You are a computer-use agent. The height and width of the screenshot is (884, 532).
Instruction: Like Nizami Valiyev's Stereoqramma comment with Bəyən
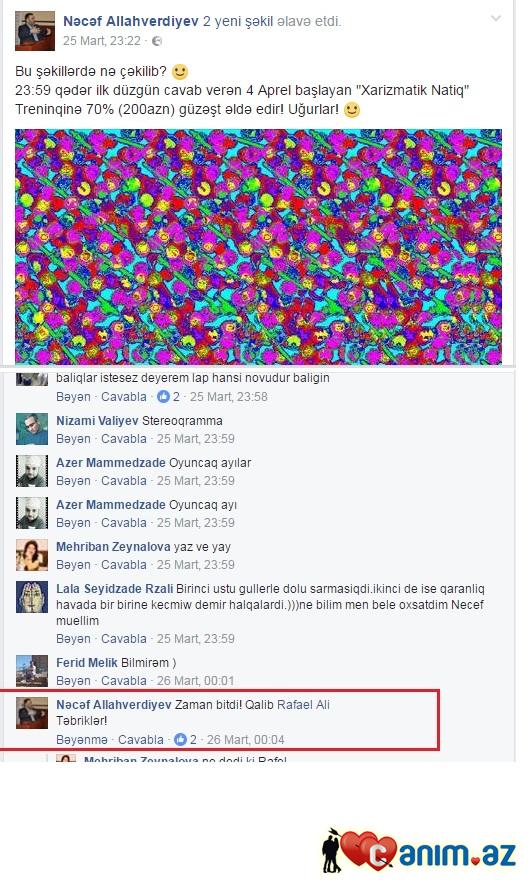tap(73, 439)
